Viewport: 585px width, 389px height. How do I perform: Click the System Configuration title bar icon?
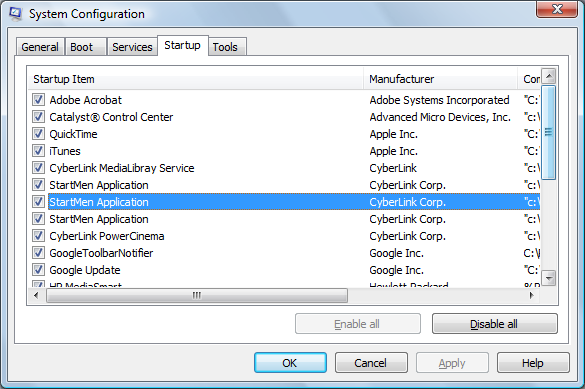16,14
